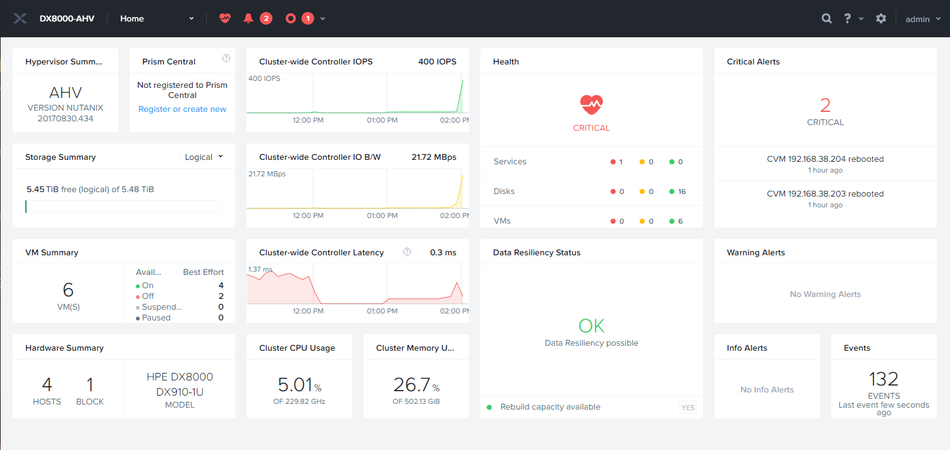Open the Logical storage view dropdown
The width and height of the screenshot is (950, 450).
click(204, 157)
